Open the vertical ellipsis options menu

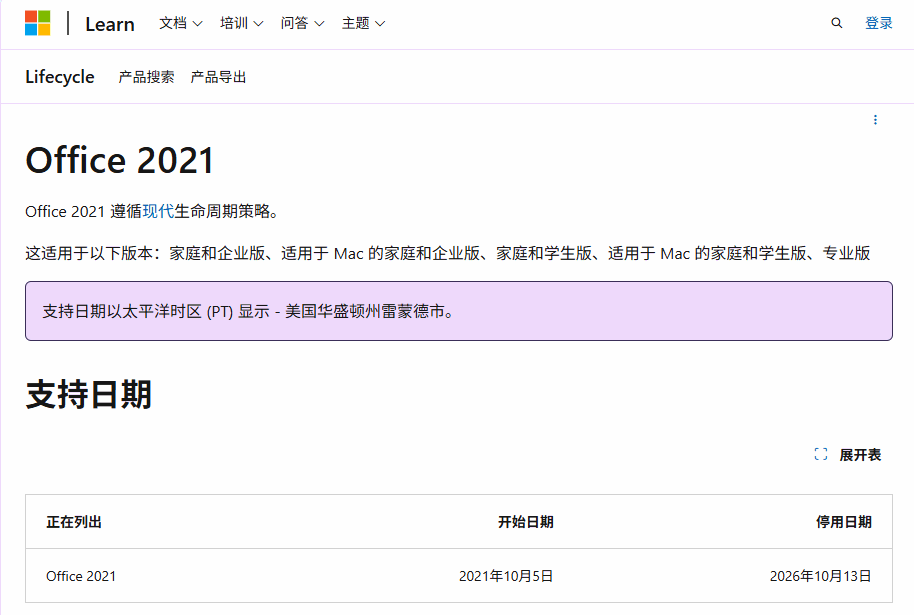877,120
